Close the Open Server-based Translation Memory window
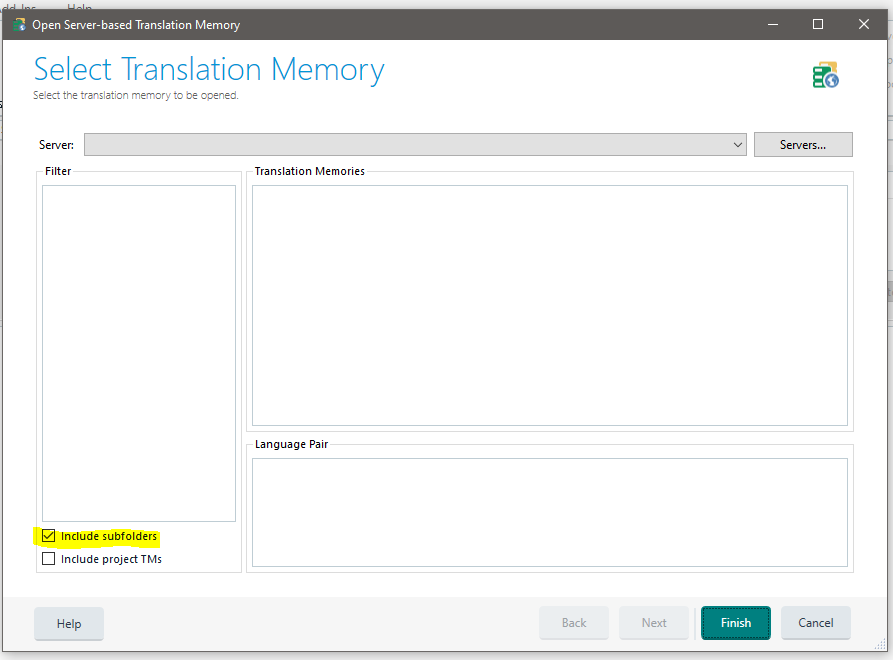Screen dimensions: 893x660 tap(864, 24)
